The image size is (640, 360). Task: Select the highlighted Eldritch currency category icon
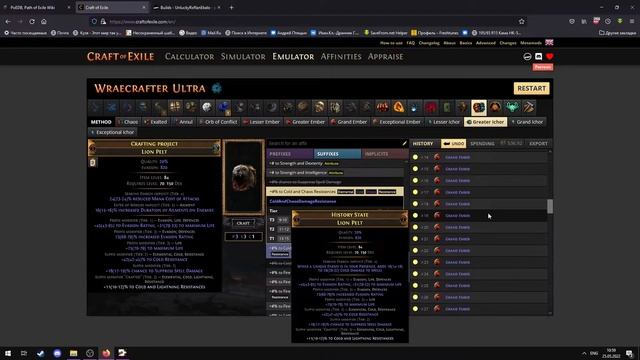coord(478,107)
